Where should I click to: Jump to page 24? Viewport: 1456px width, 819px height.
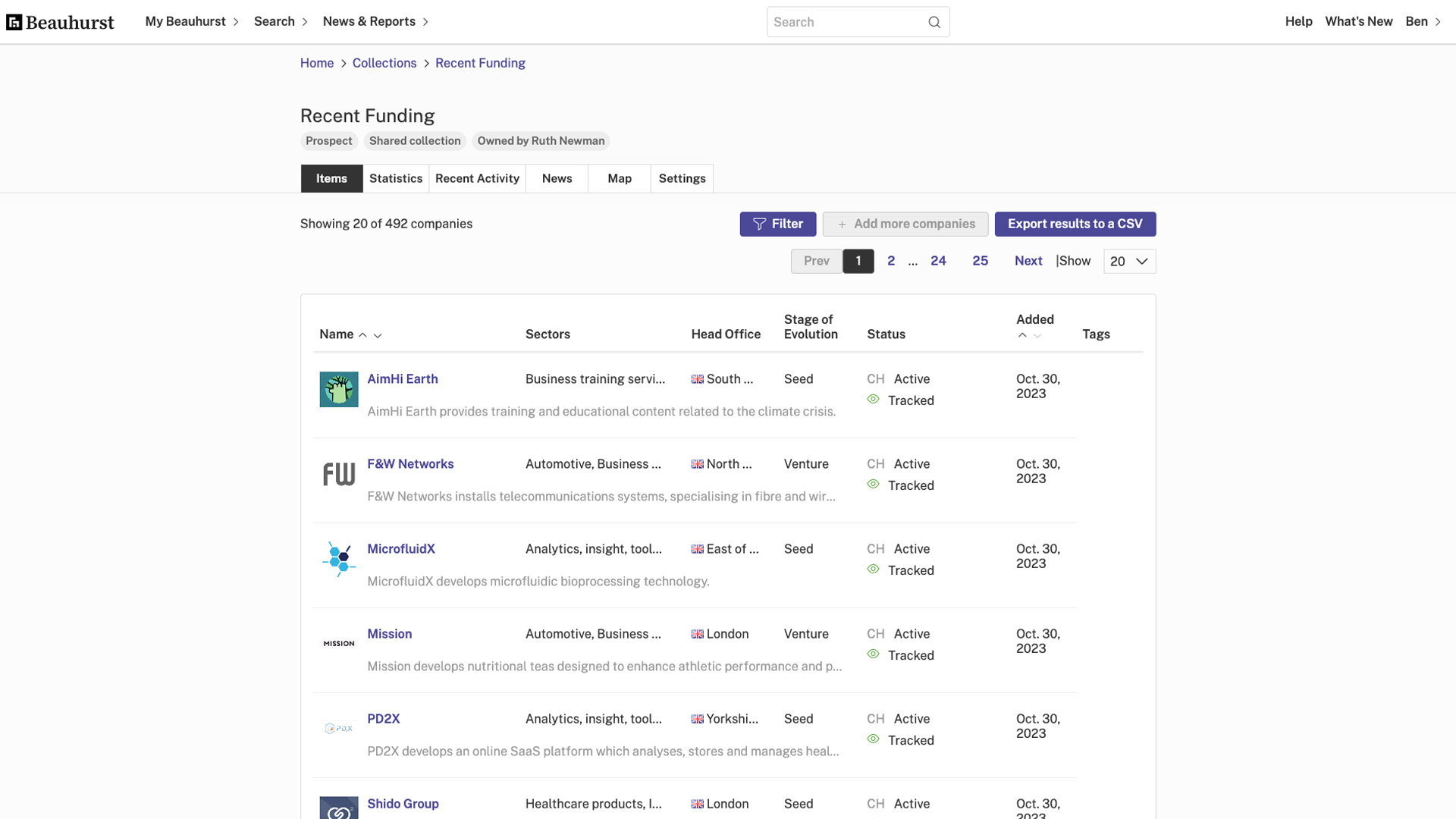tap(938, 261)
